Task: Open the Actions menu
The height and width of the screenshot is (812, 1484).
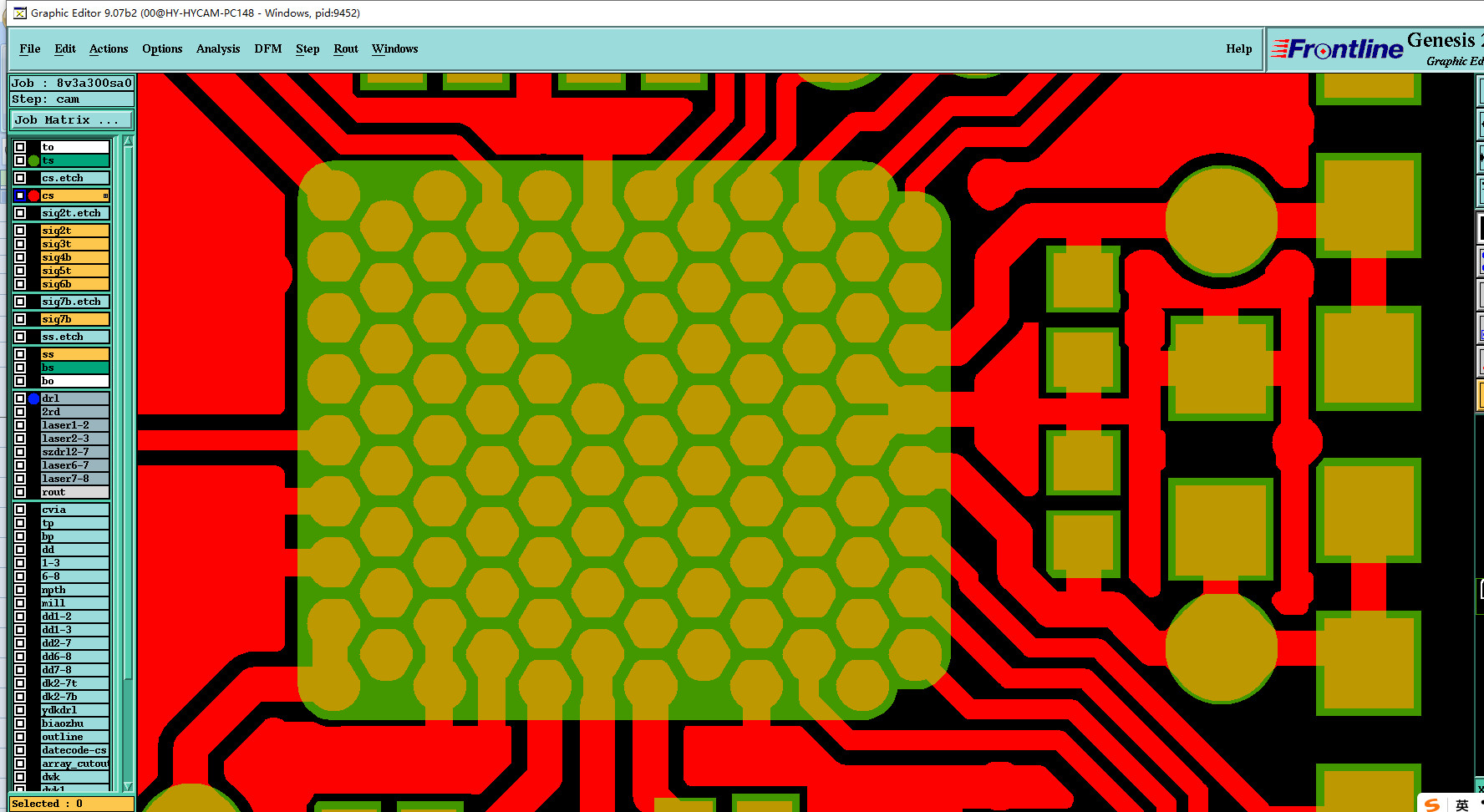Action: pyautogui.click(x=109, y=48)
